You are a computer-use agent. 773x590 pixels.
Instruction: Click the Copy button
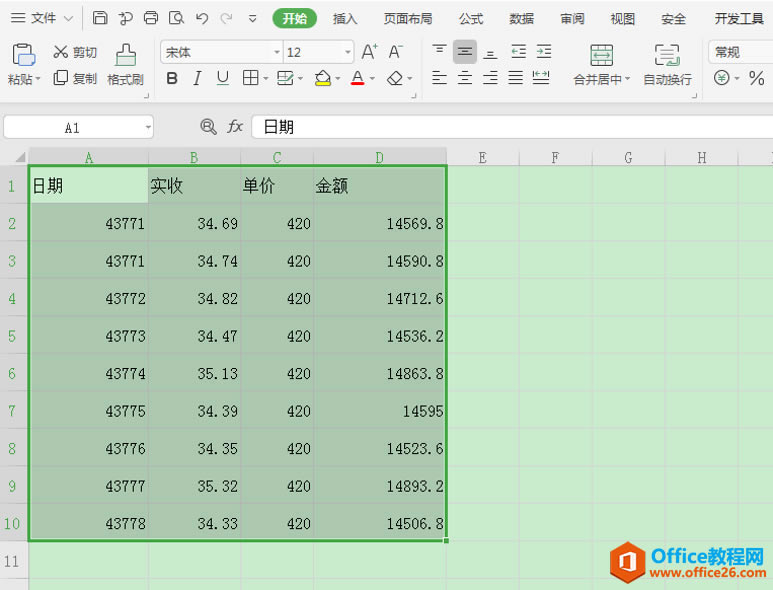click(x=74, y=78)
